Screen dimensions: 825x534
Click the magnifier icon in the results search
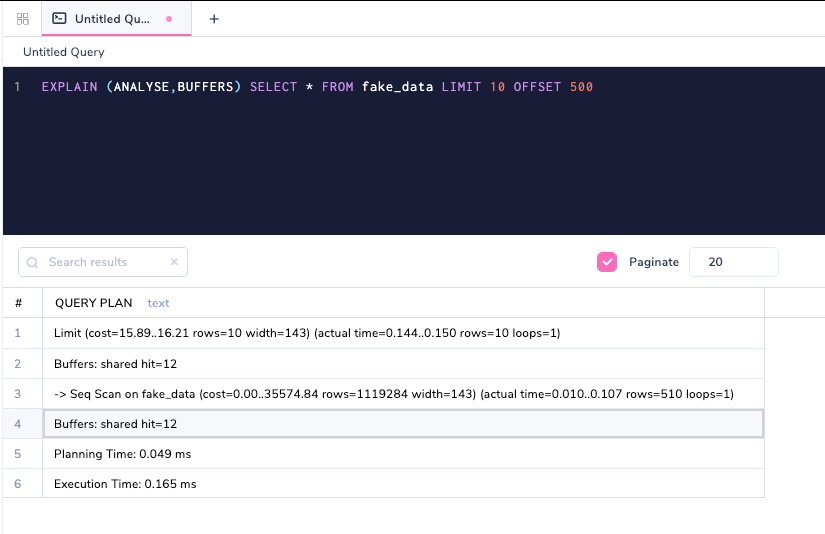(x=32, y=262)
